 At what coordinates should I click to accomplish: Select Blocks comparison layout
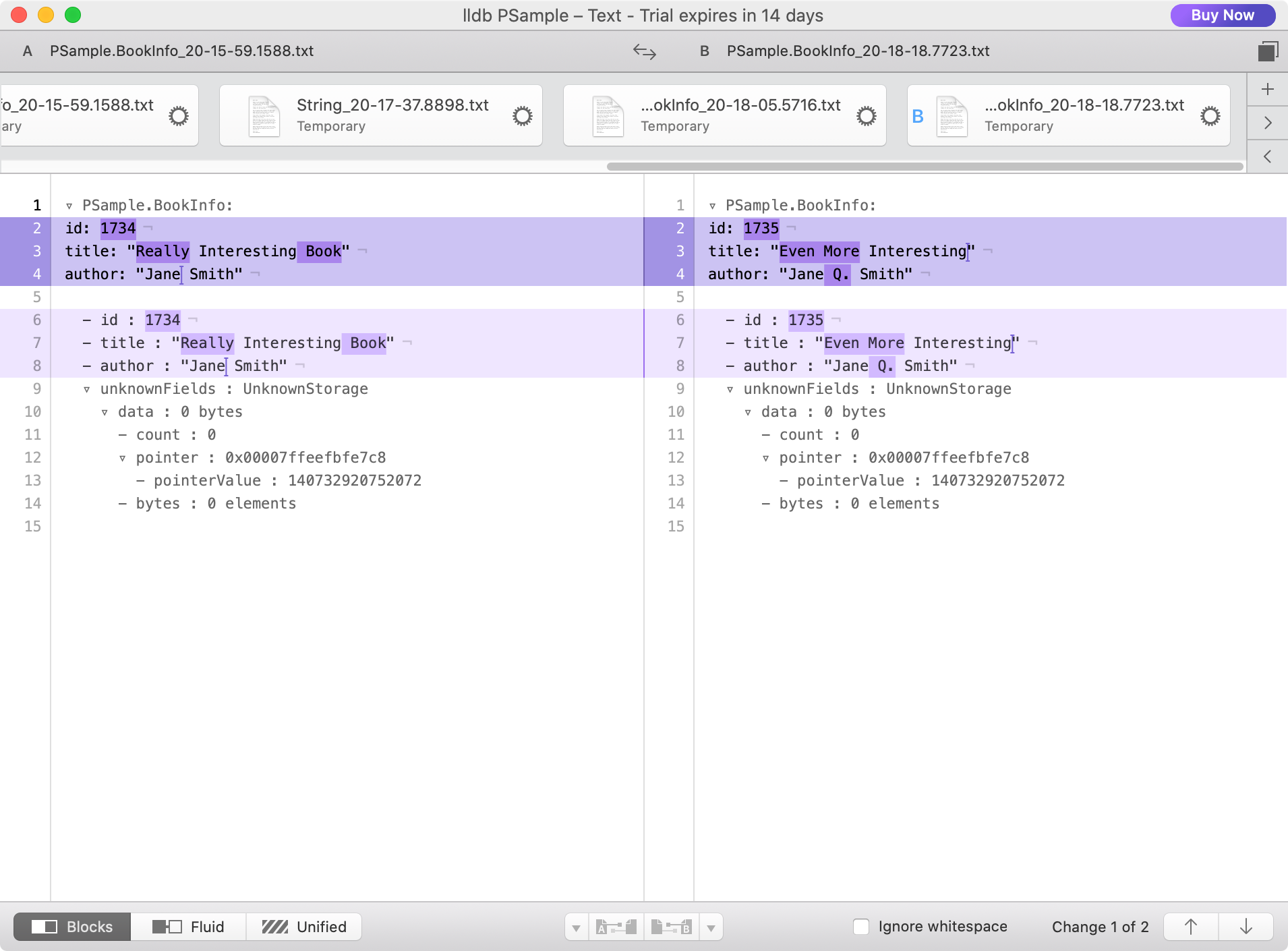pyautogui.click(x=72, y=927)
